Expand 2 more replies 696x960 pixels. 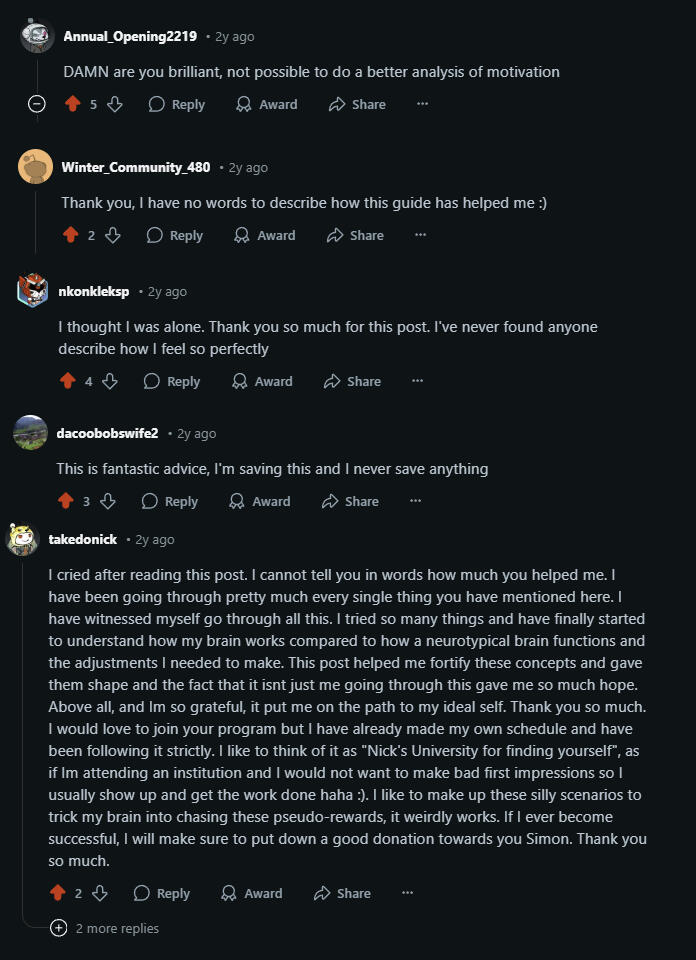click(x=106, y=928)
